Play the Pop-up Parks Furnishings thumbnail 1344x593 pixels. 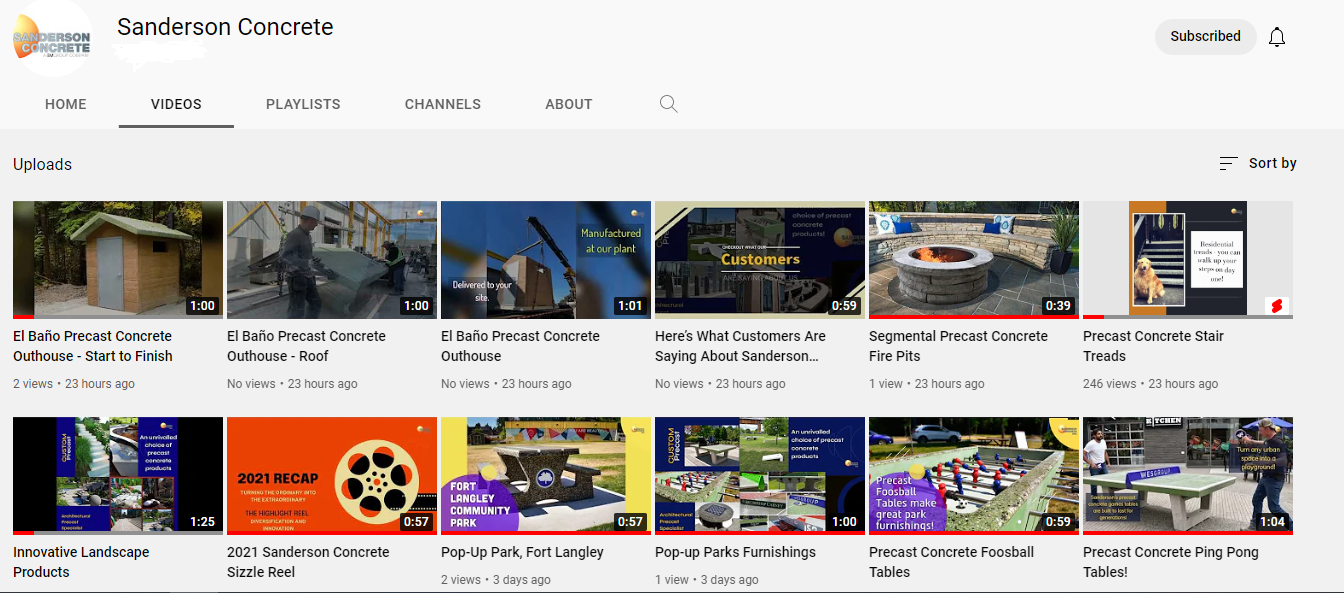tap(760, 476)
